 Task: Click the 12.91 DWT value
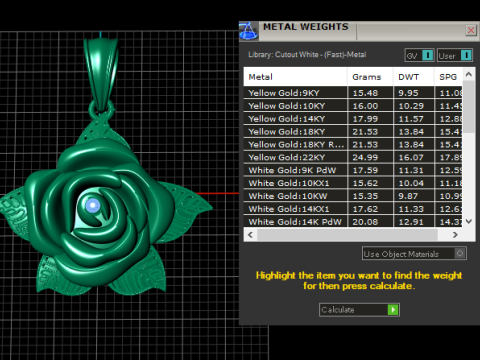pyautogui.click(x=411, y=222)
